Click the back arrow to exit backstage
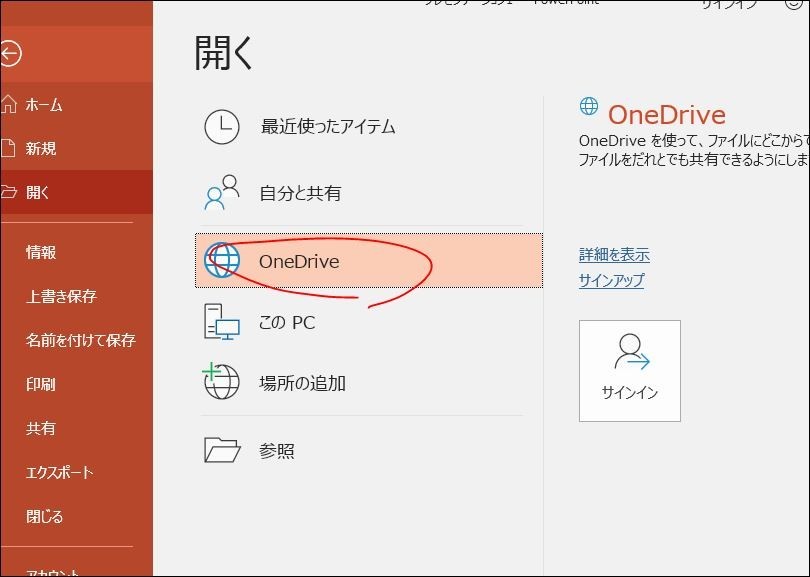 tap(10, 54)
